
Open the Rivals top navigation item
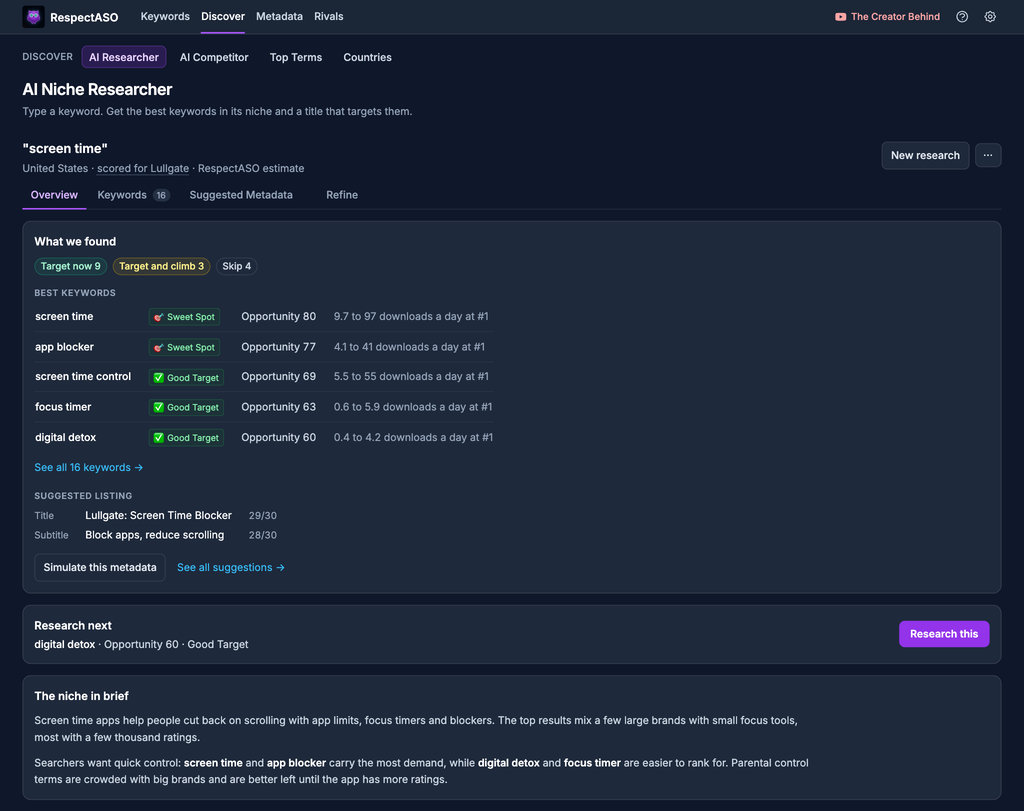click(x=328, y=16)
